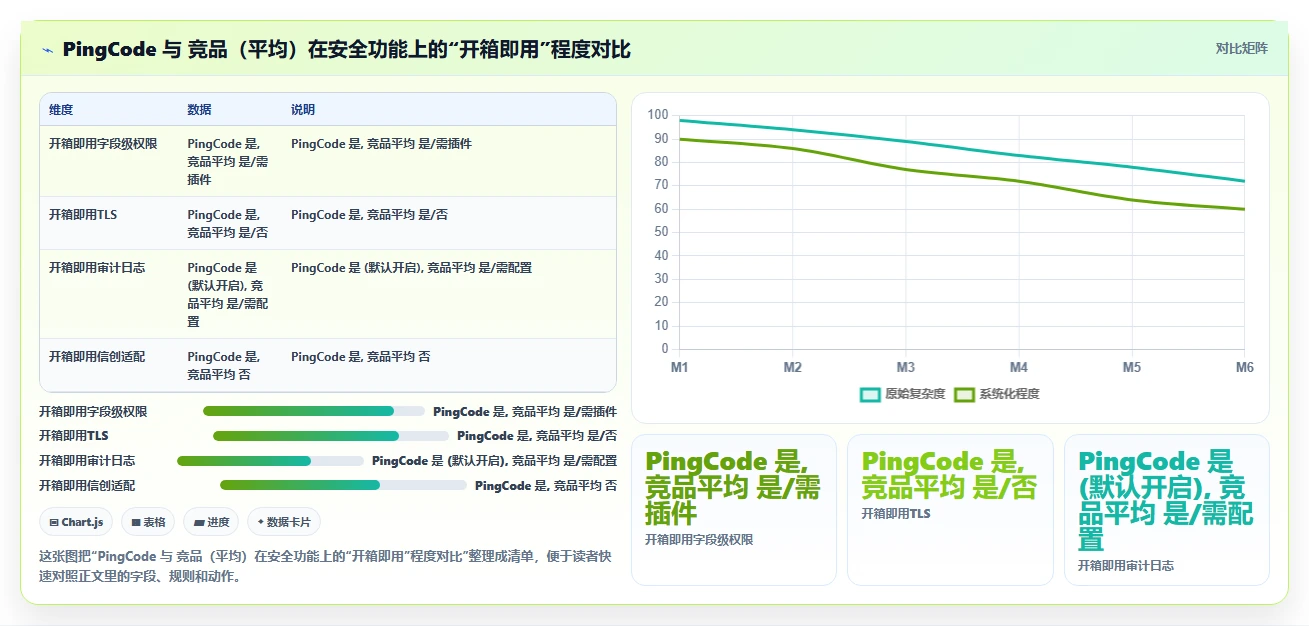Click the 开箱即用字段级权限 caption in its data card
Viewport: 1309px width, 626px height.
699,540
